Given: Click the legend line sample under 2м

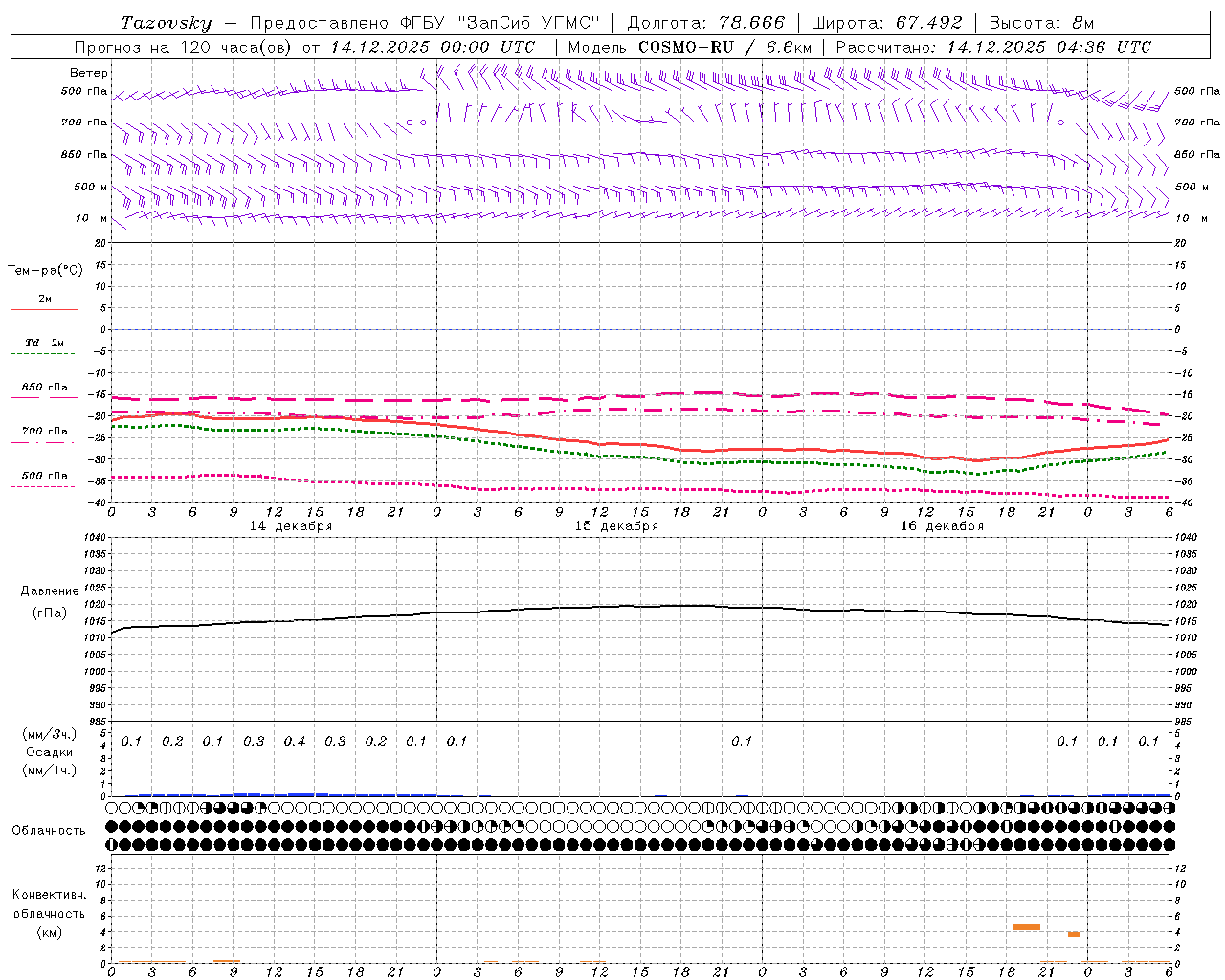Looking at the screenshot, I should pos(44,310).
